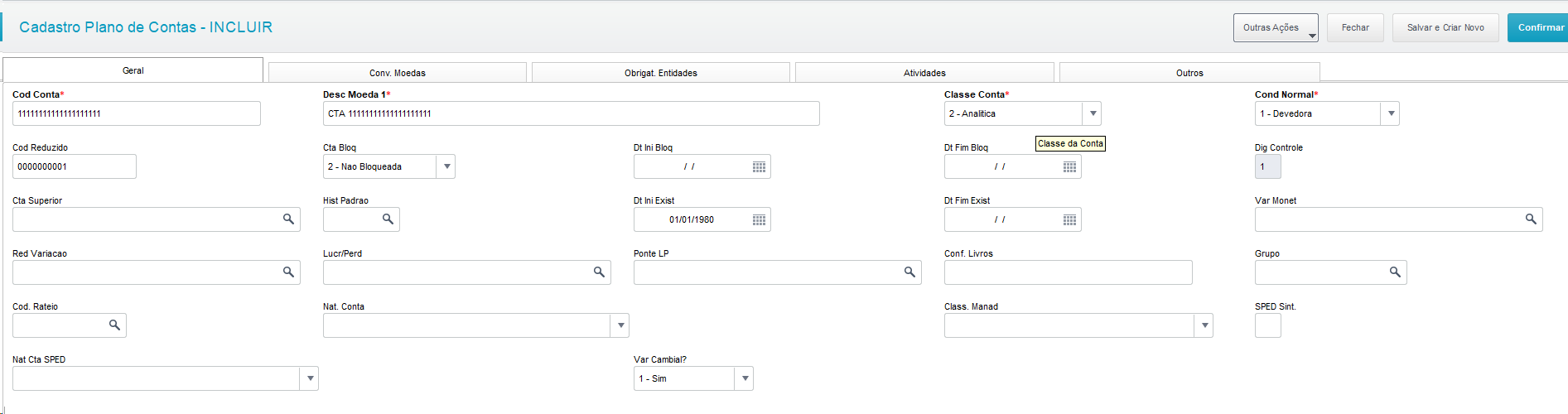Expand the Classe Conta dropdown
The image size is (1568, 414).
pos(1093,113)
